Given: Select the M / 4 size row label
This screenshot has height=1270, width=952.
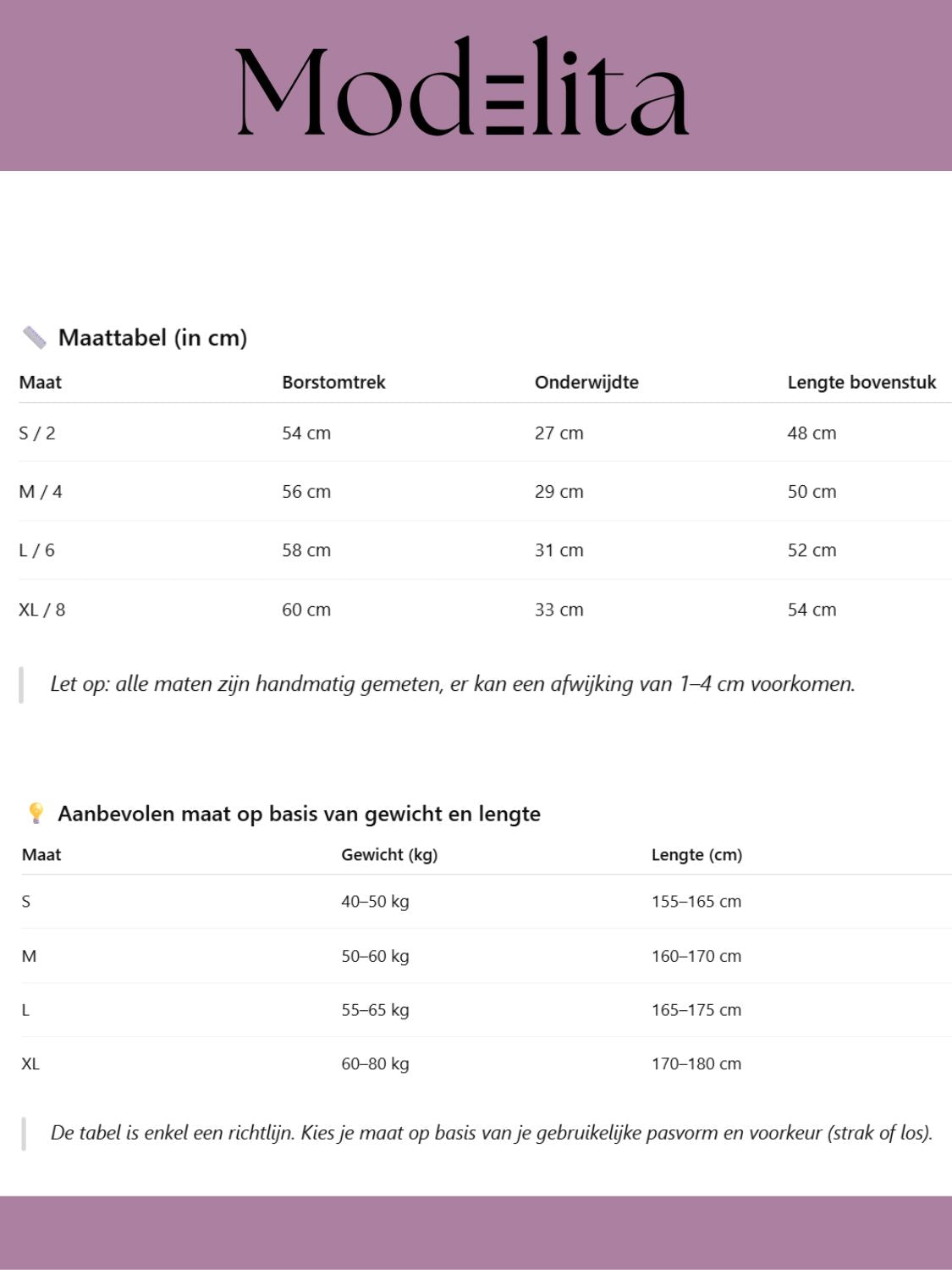Looking at the screenshot, I should [41, 491].
